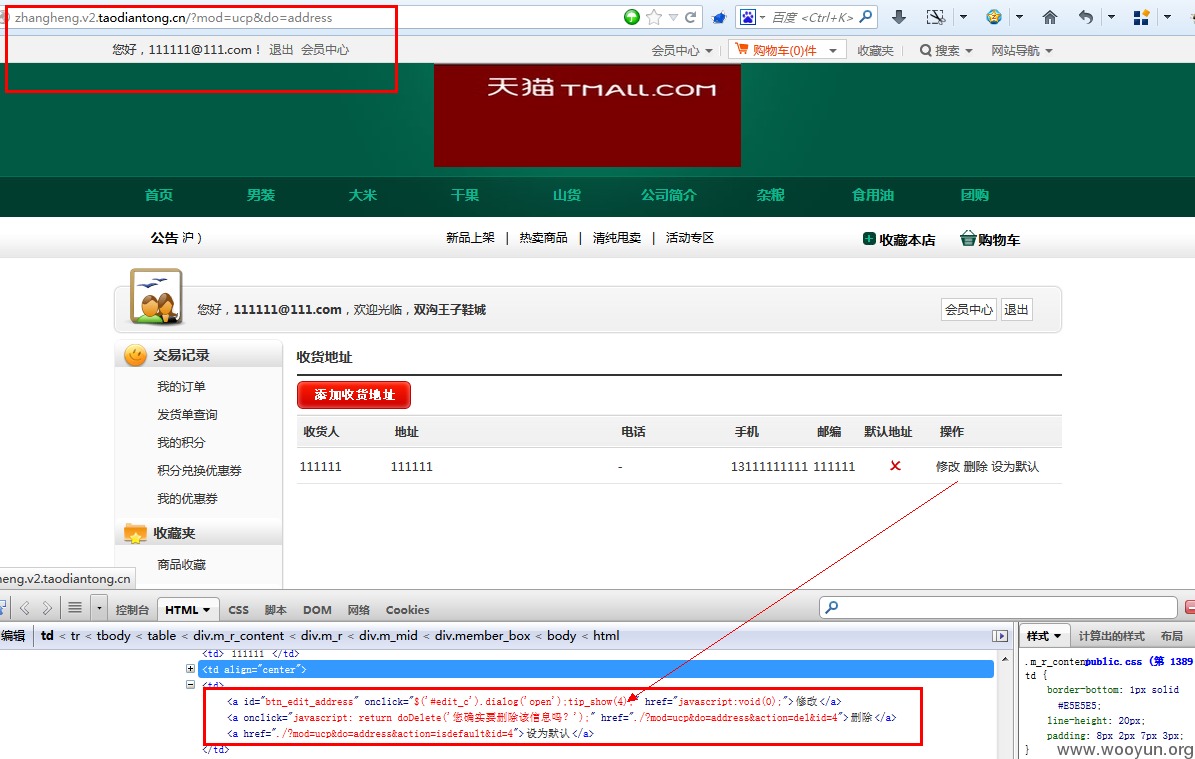The height and width of the screenshot is (759, 1195).
Task: Click 收藏本店 with the plus icon
Action: point(899,239)
